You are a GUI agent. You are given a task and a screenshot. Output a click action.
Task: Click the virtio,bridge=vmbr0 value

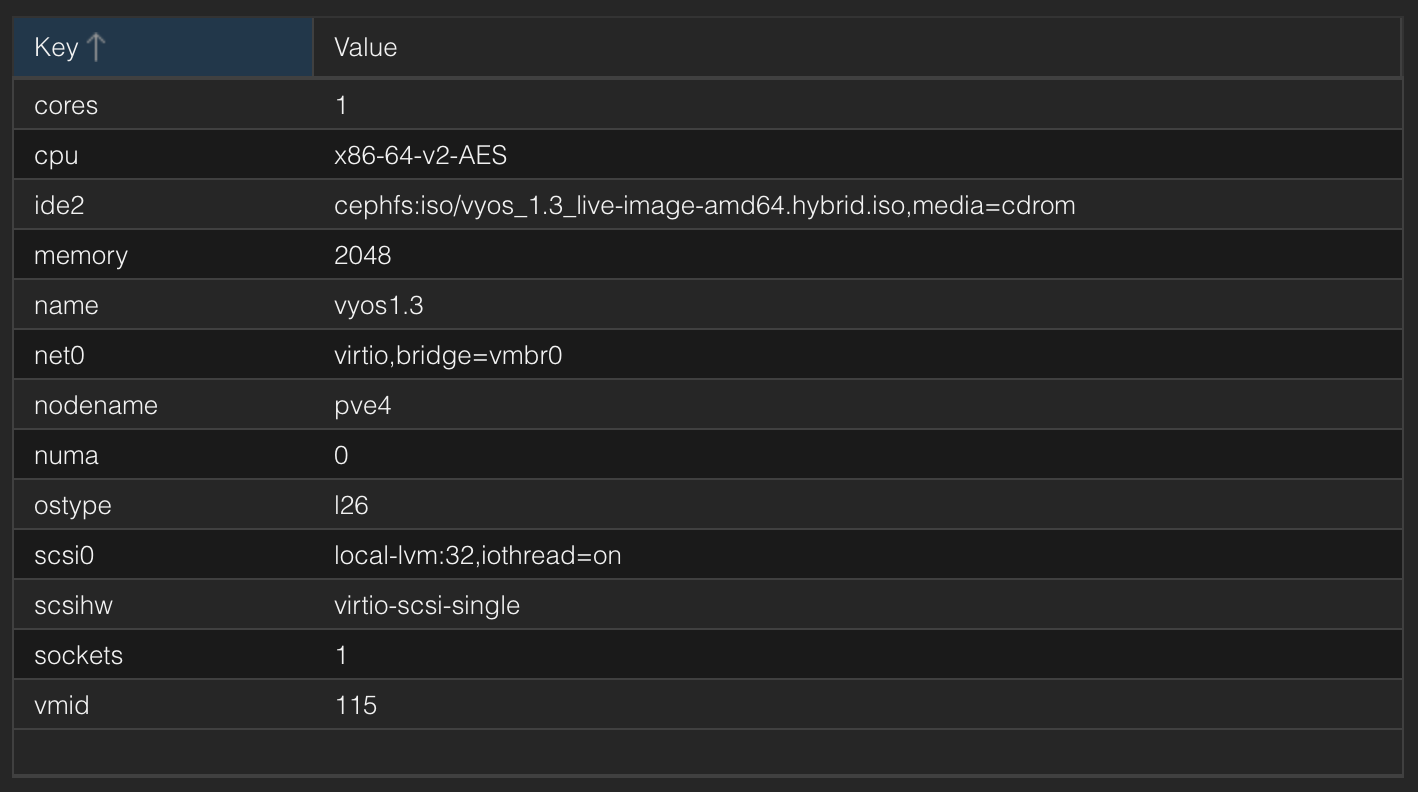[448, 355]
